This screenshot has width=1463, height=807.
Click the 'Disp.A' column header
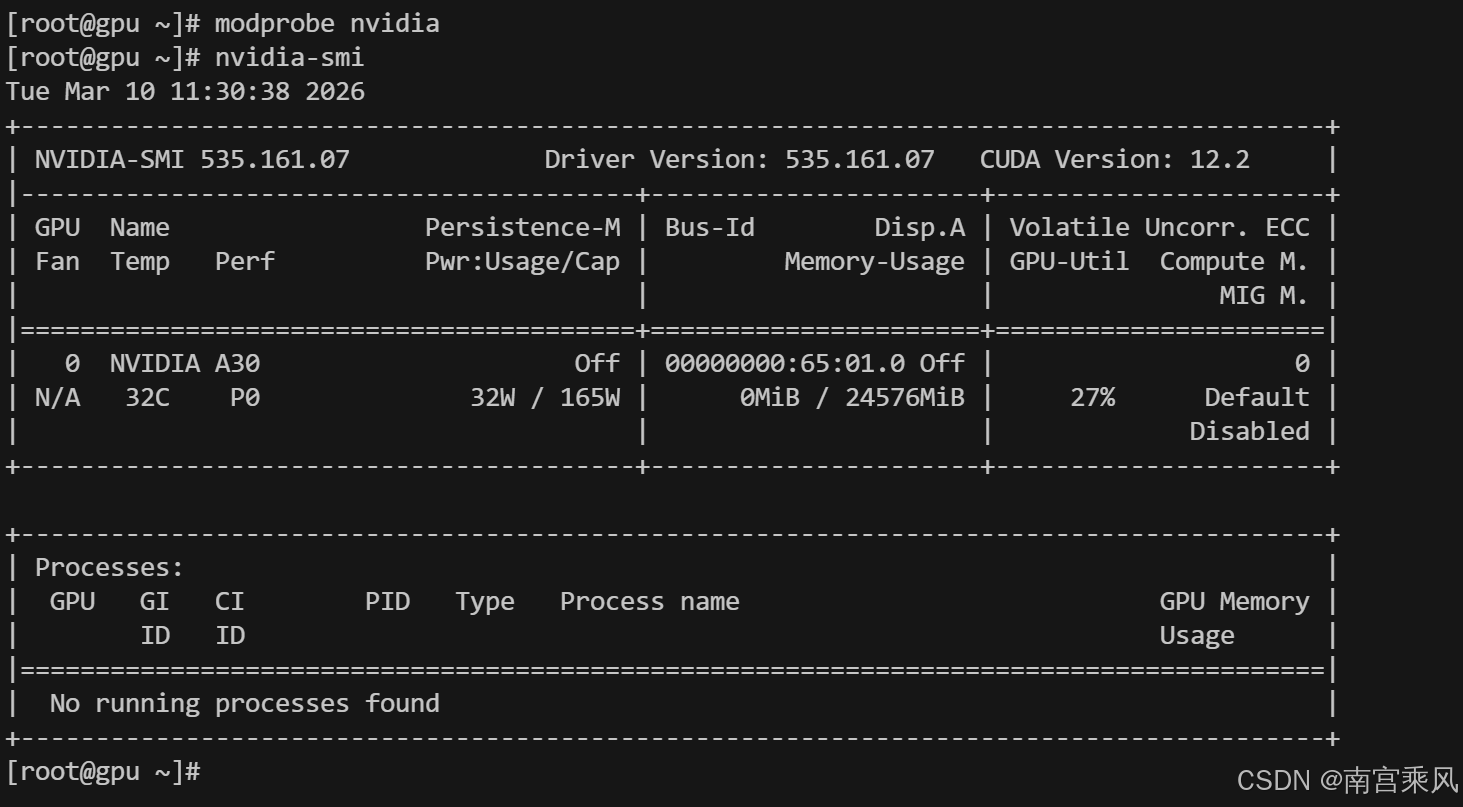point(920,227)
